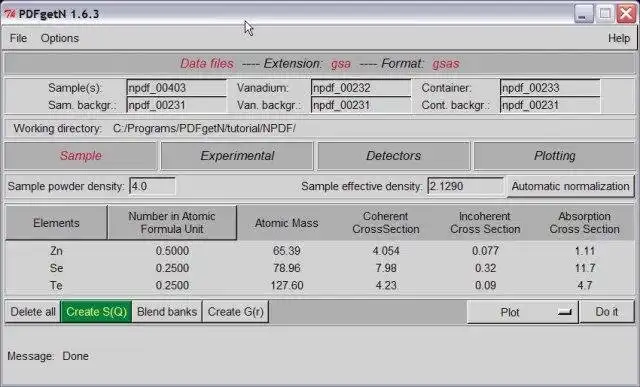Maximize the PDFgetN window
The image size is (640, 387).
coord(605,14)
